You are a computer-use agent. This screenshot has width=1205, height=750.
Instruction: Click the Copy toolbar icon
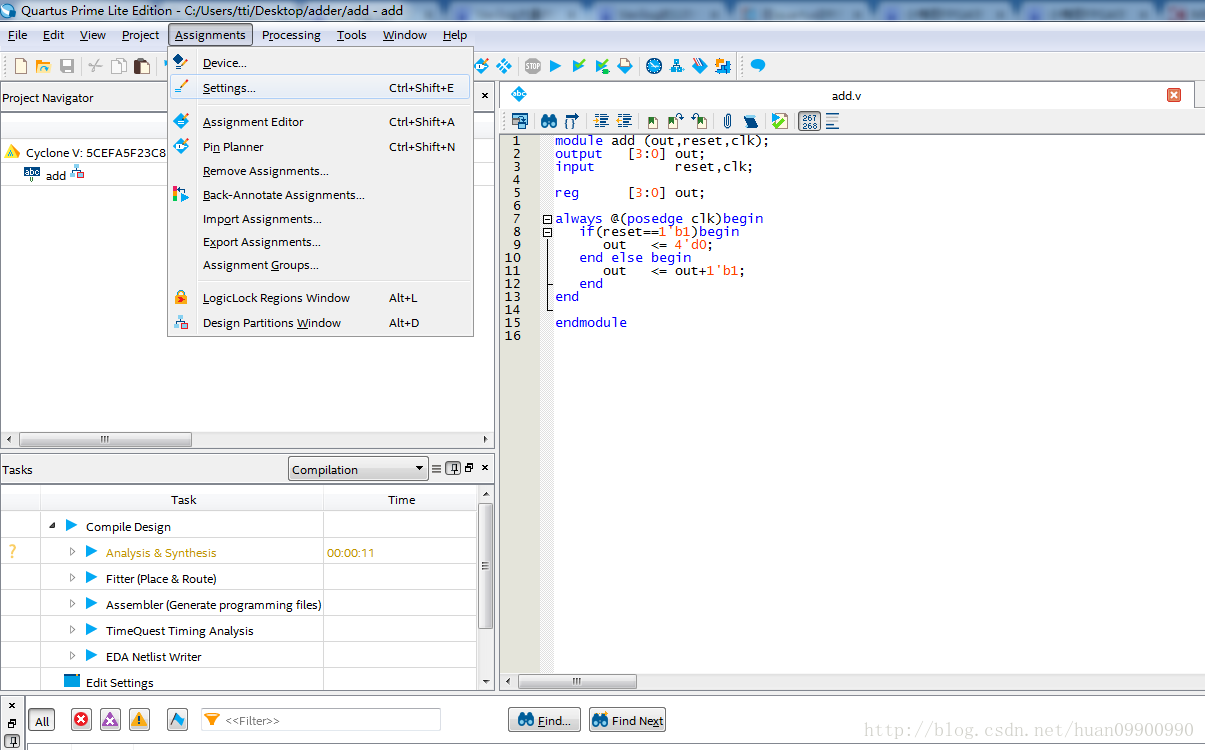click(x=118, y=66)
